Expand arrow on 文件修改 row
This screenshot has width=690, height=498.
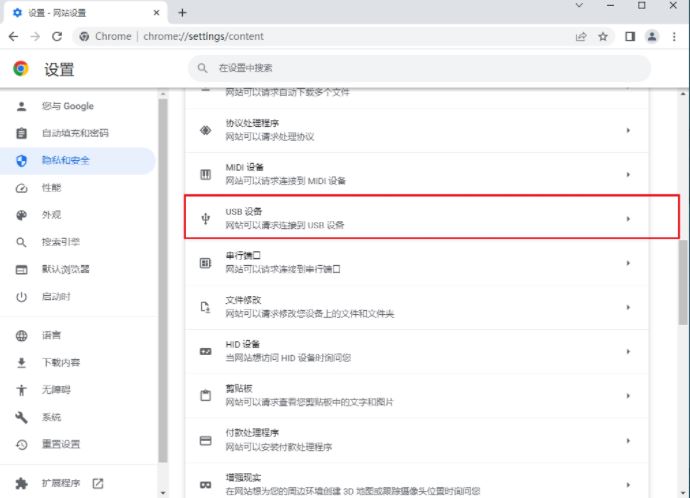pos(628,308)
